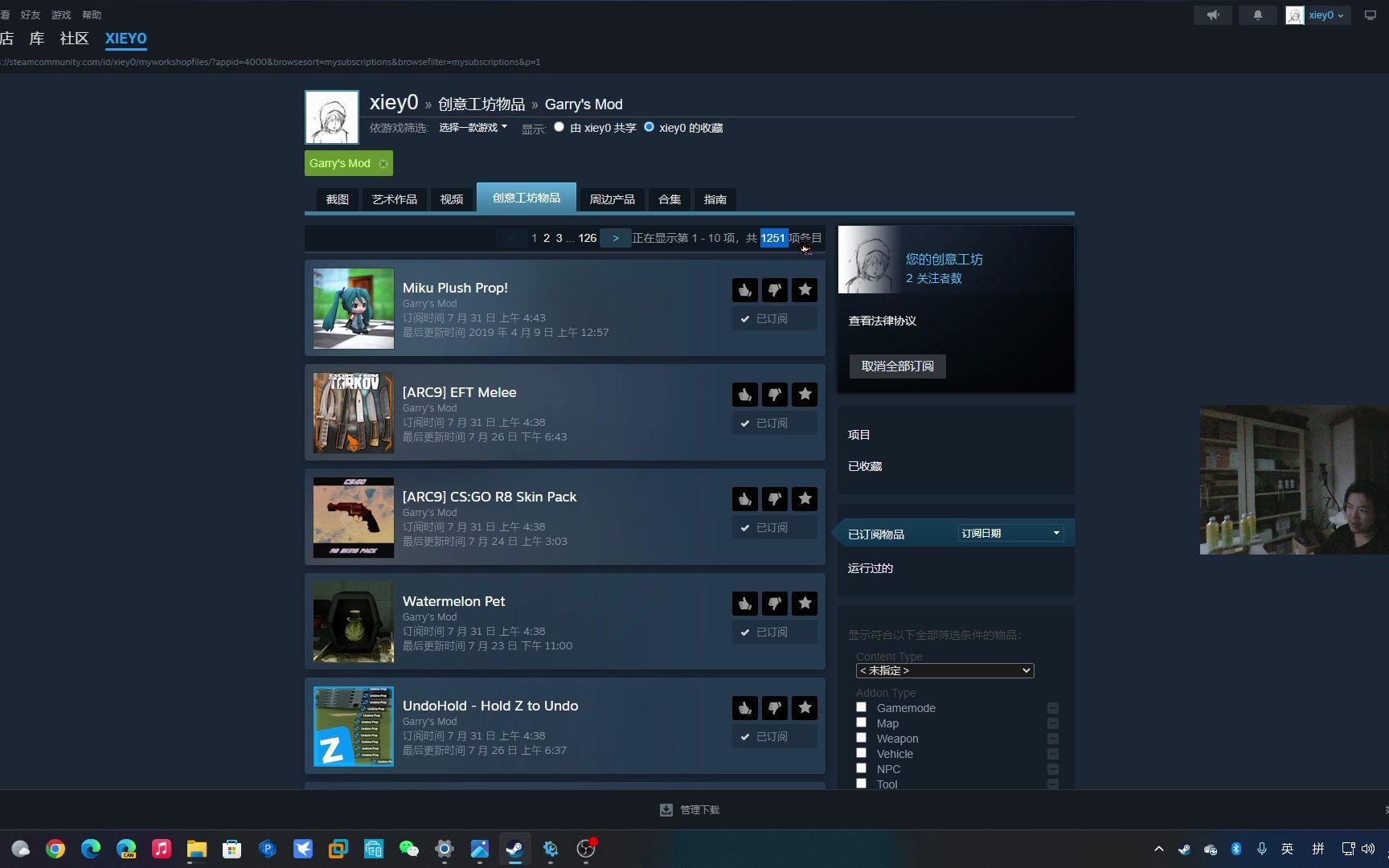This screenshot has height=868, width=1389.
Task: Downvote the [ARC9] EFT Melee addon
Action: coord(774,395)
